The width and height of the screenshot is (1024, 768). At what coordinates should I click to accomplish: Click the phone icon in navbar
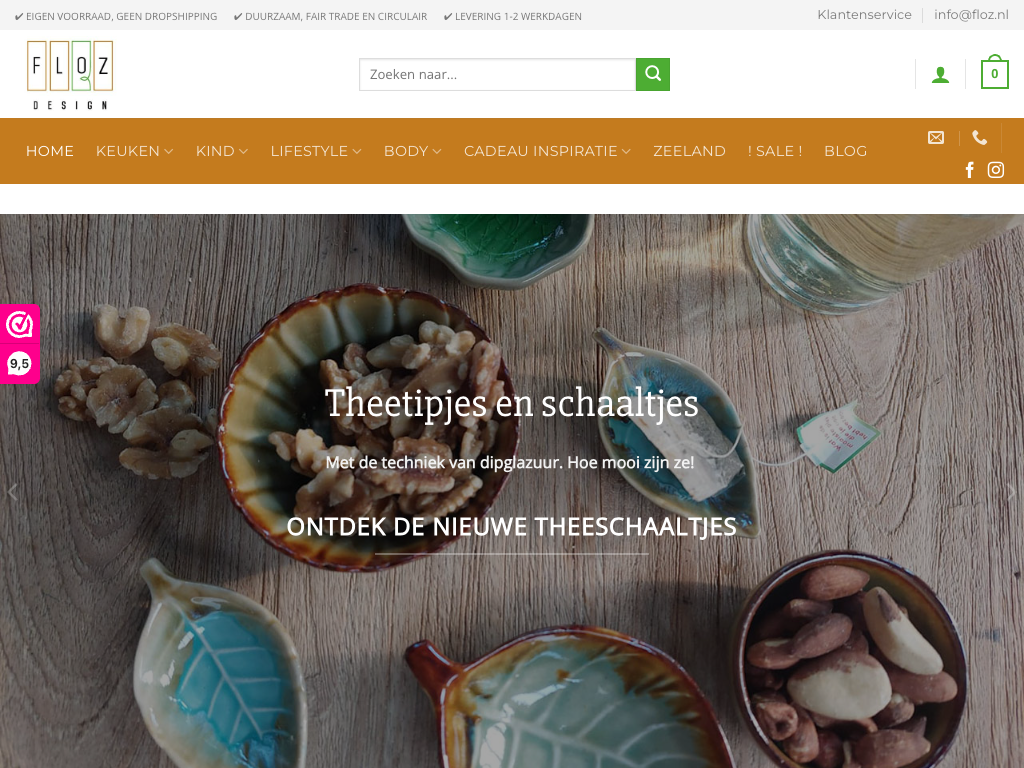tap(980, 137)
